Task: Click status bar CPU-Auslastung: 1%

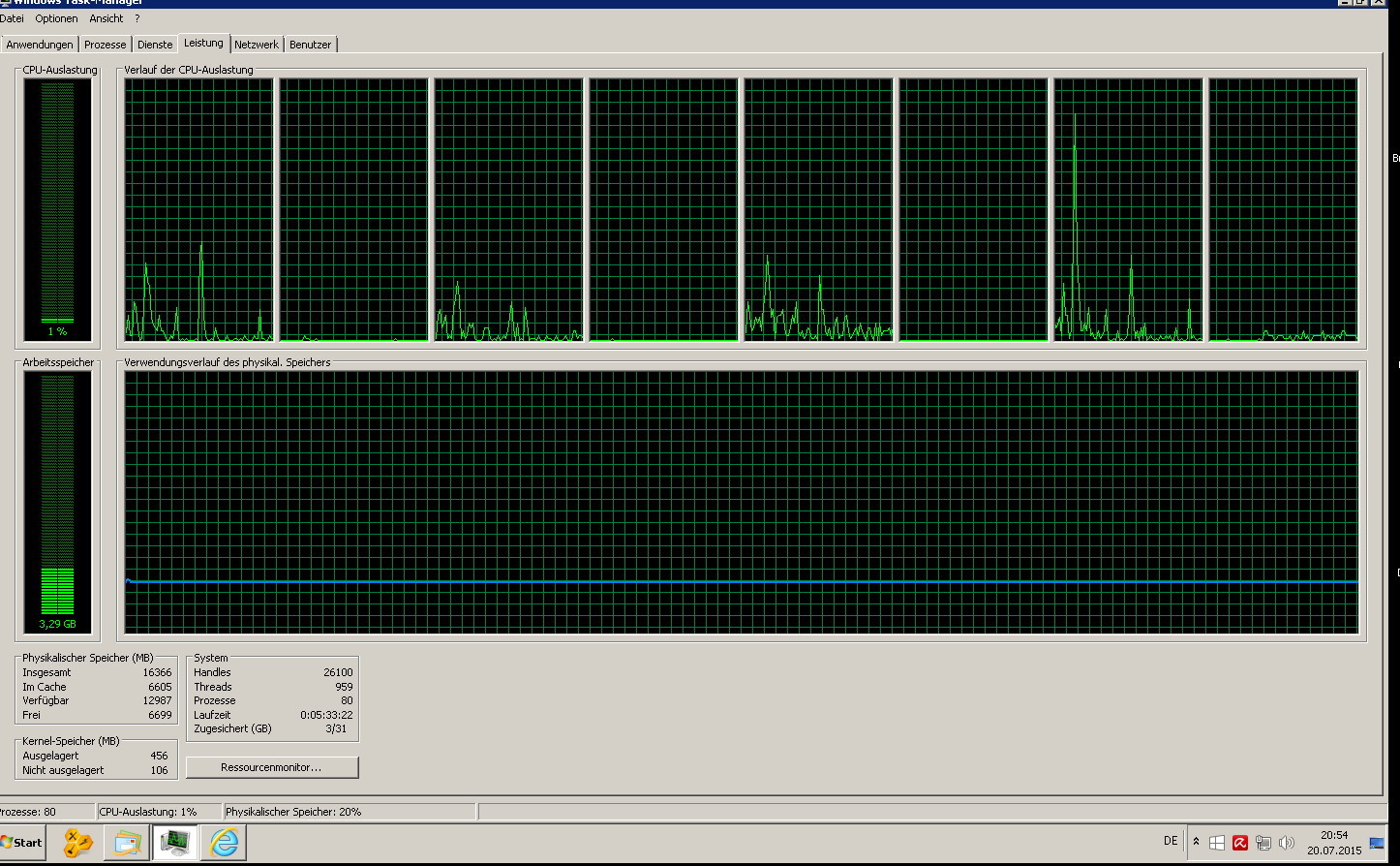Action: [x=147, y=812]
